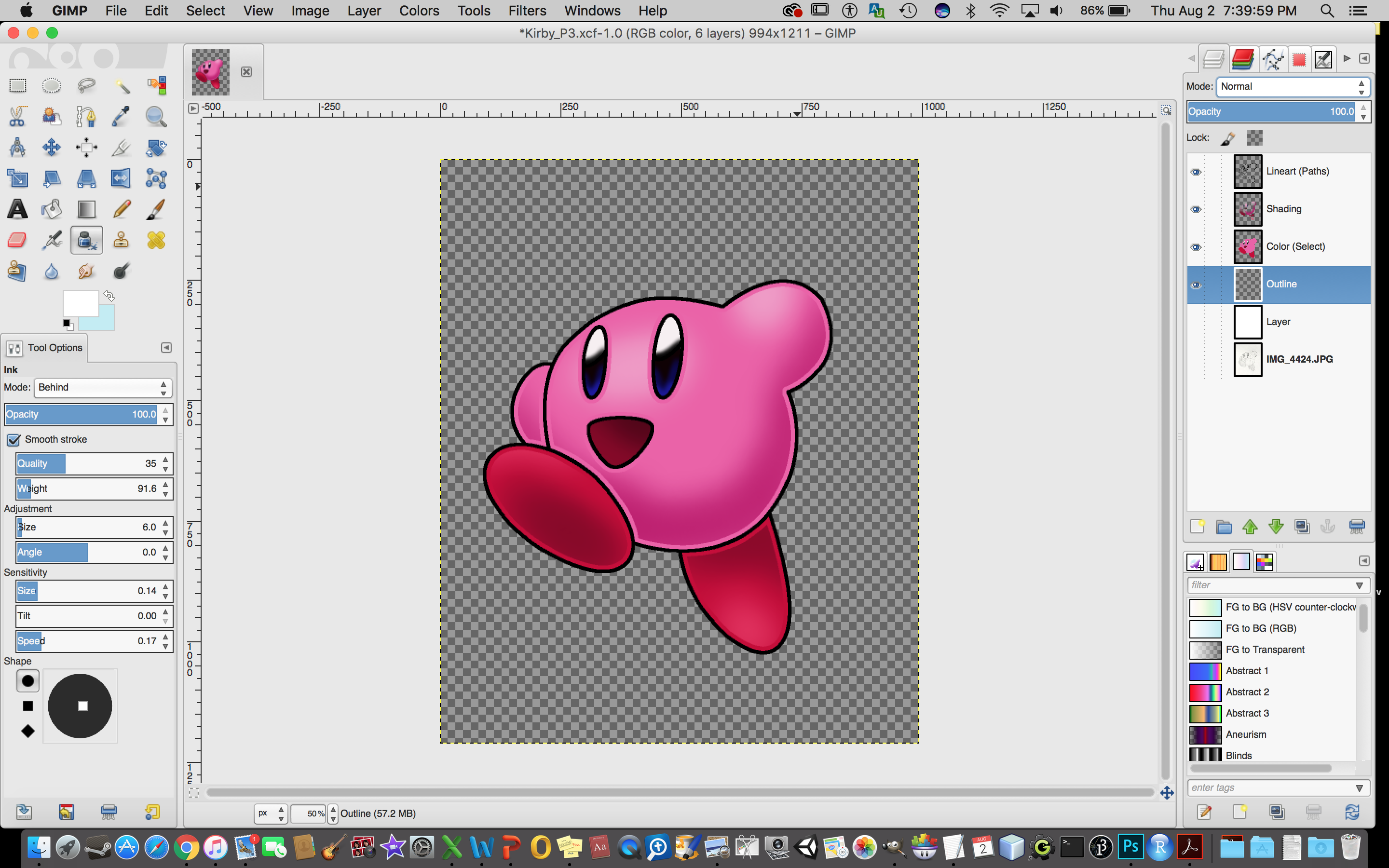This screenshot has height=868, width=1389.
Task: Select the Rectangle Select tool
Action: [x=17, y=85]
